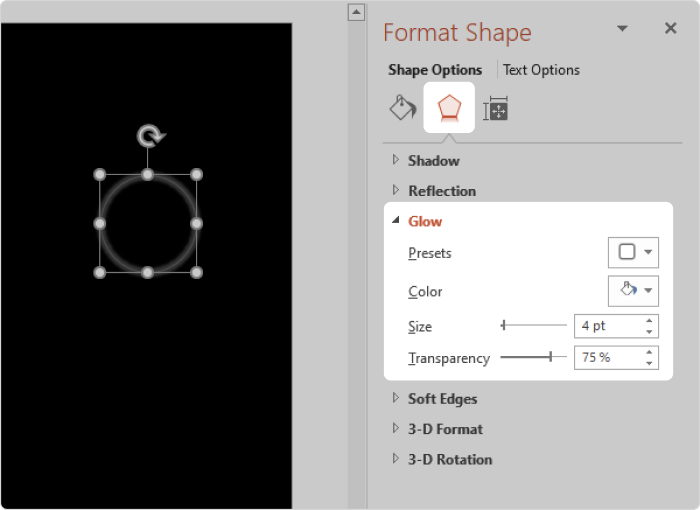The image size is (700, 510).
Task: Decrease glow Size with down spinner
Action: pyautogui.click(x=649, y=332)
